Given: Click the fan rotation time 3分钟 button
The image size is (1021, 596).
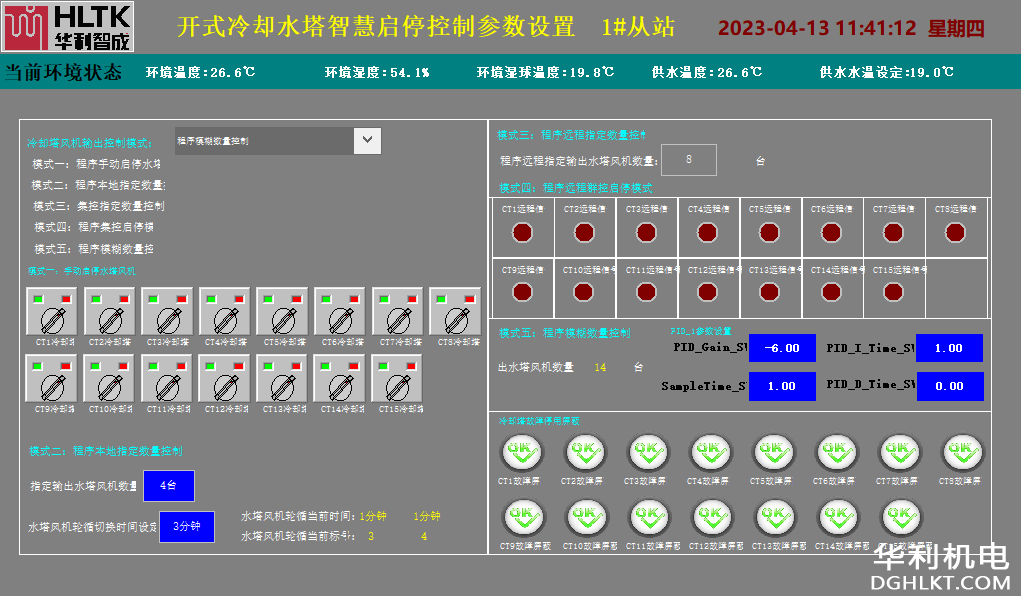Looking at the screenshot, I should [186, 526].
